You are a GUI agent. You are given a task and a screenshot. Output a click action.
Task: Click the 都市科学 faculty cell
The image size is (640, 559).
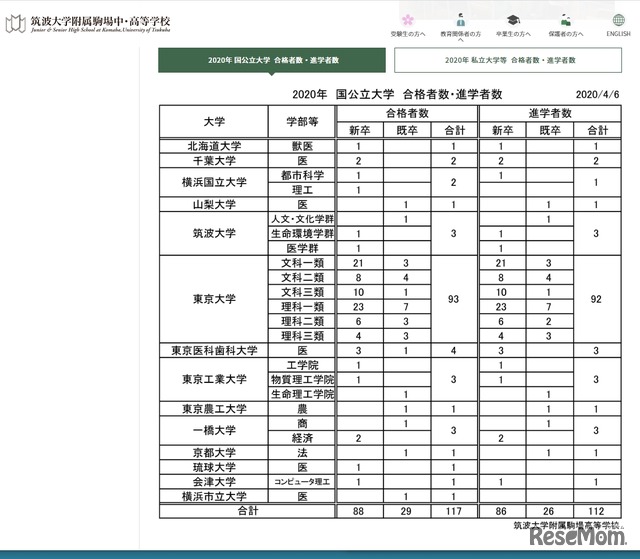point(302,175)
